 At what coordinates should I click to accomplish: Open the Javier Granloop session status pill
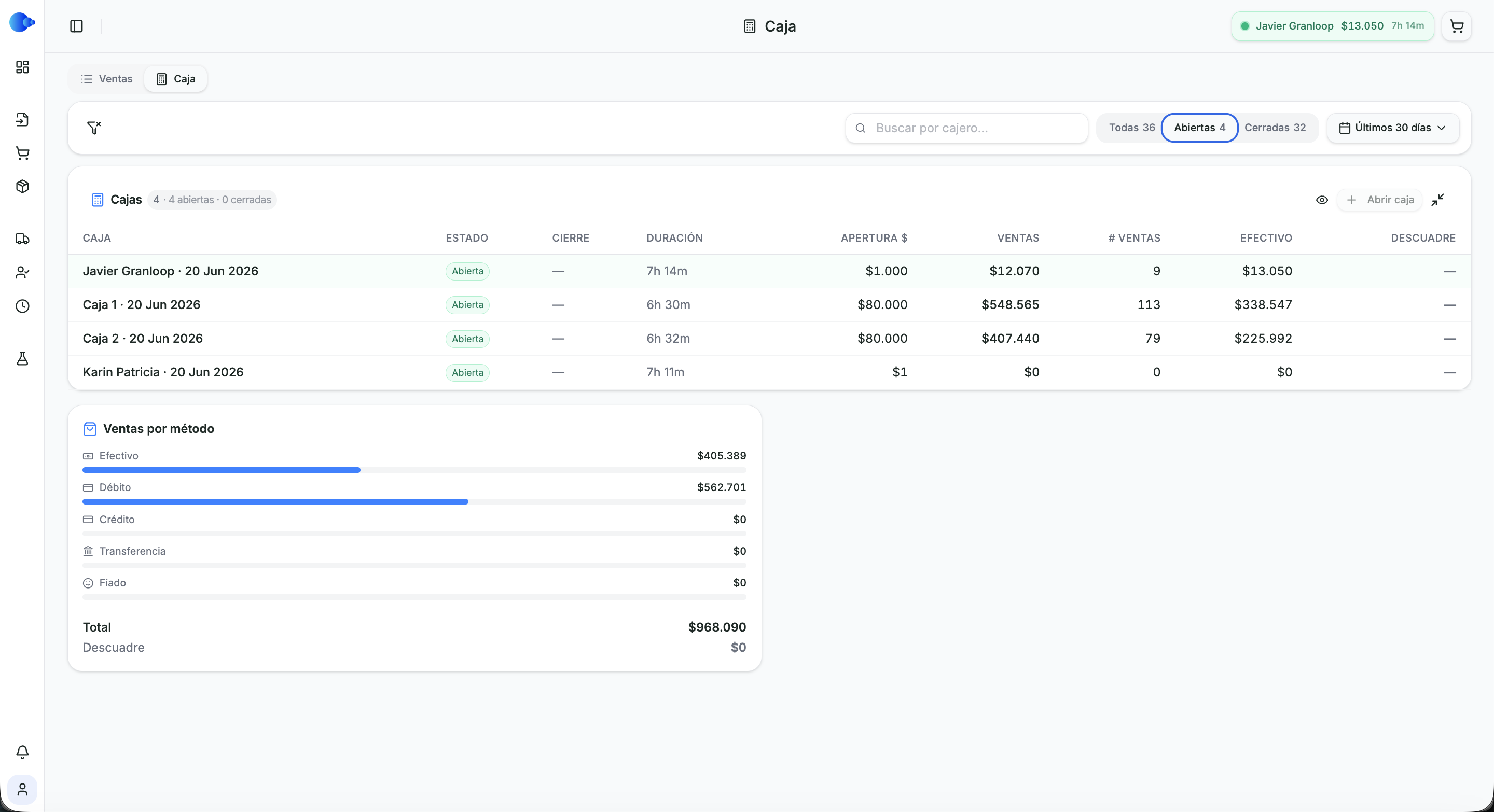coord(1332,26)
